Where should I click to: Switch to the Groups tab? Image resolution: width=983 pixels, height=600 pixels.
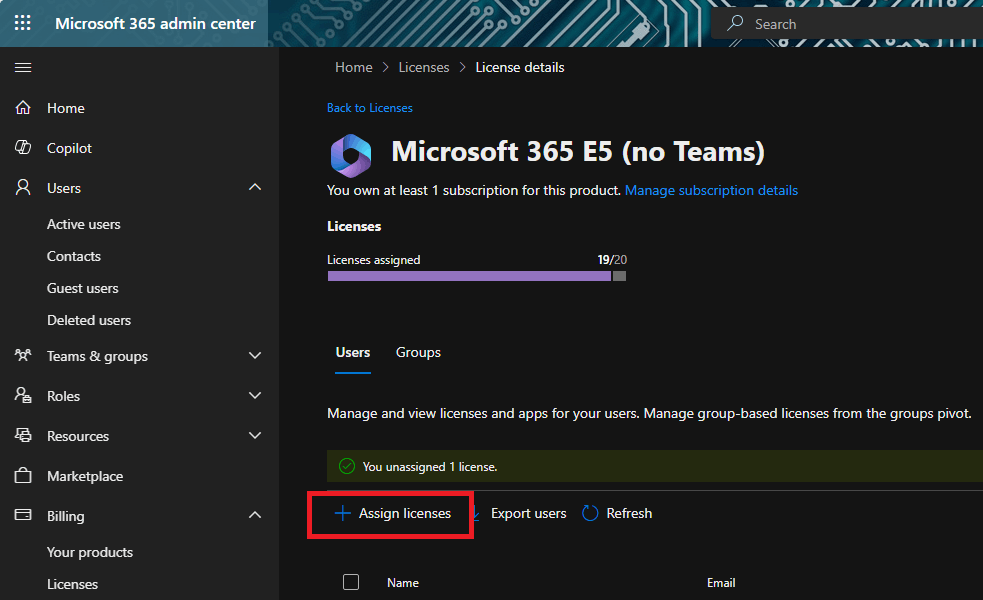click(418, 352)
